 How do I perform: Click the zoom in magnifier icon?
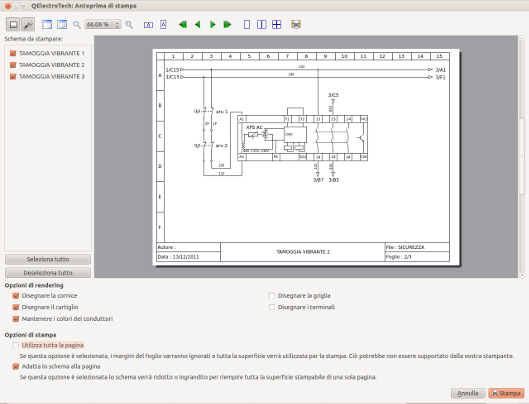(x=129, y=25)
